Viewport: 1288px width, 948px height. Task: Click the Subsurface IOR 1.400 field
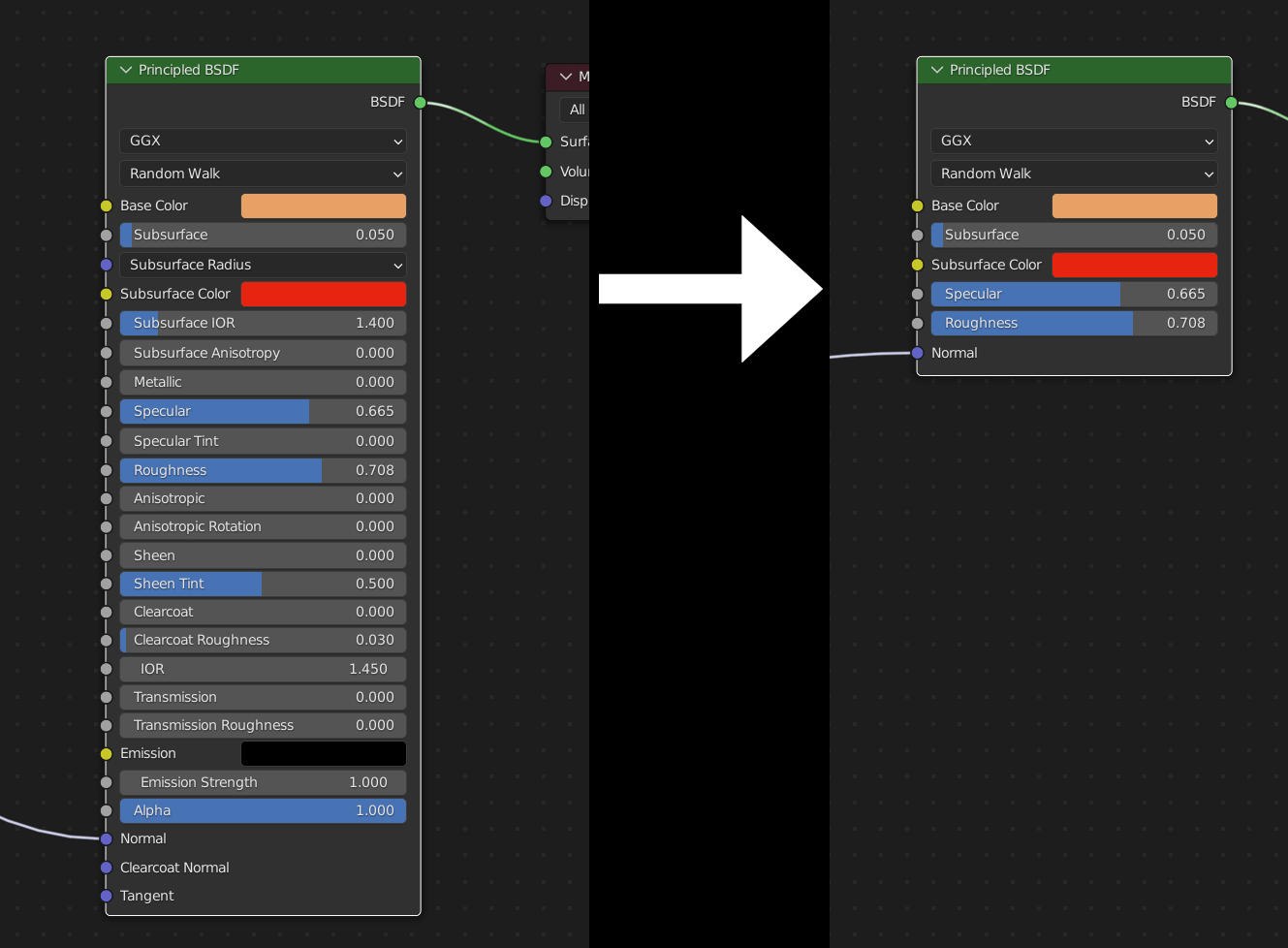click(x=264, y=323)
